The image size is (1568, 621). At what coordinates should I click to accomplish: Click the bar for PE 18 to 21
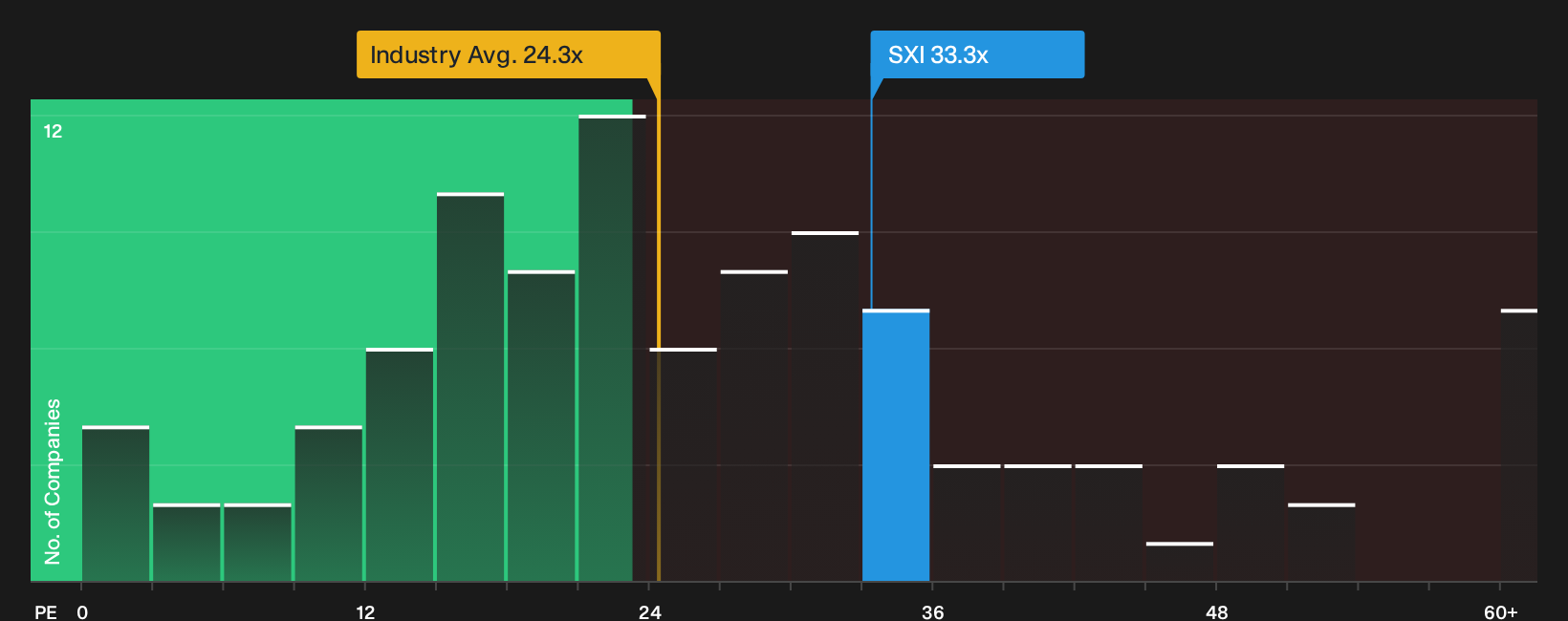pyautogui.click(x=541, y=426)
